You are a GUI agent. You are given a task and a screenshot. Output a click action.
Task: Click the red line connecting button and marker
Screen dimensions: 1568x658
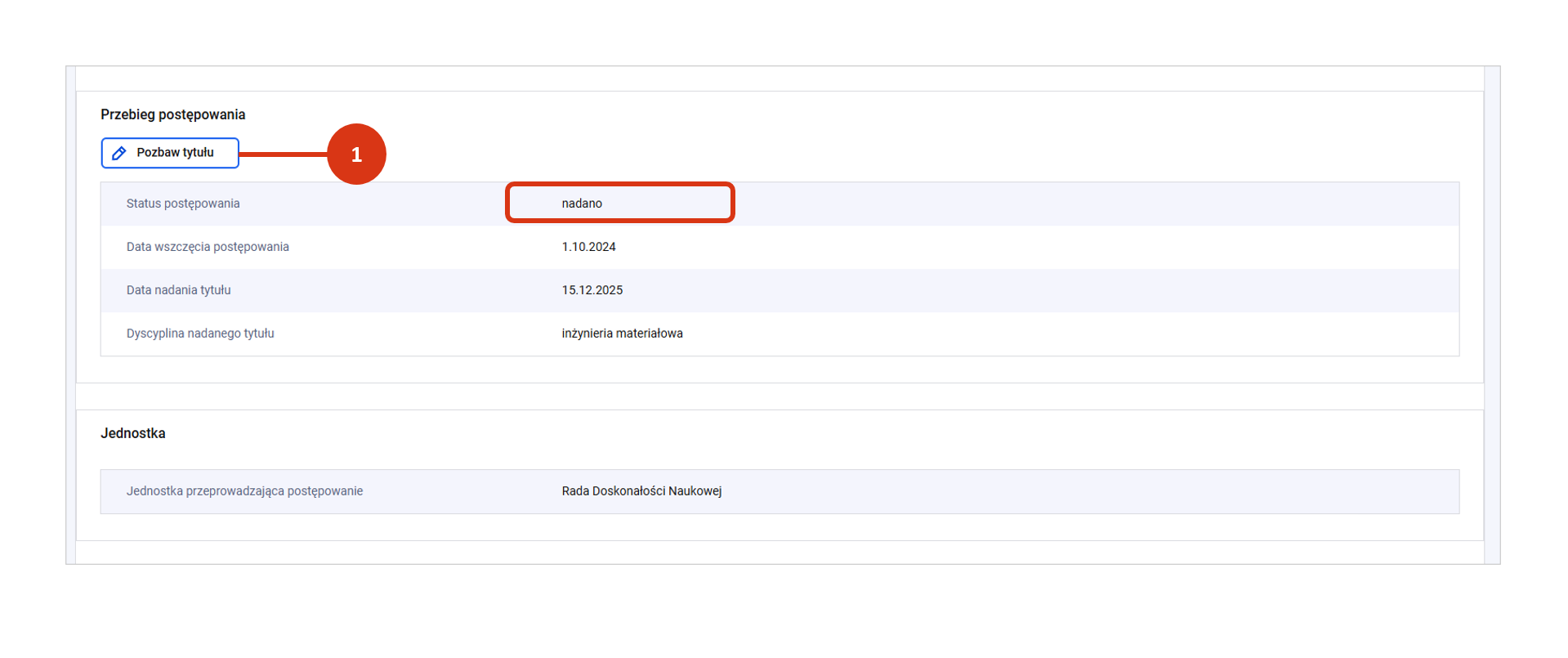pos(283,154)
